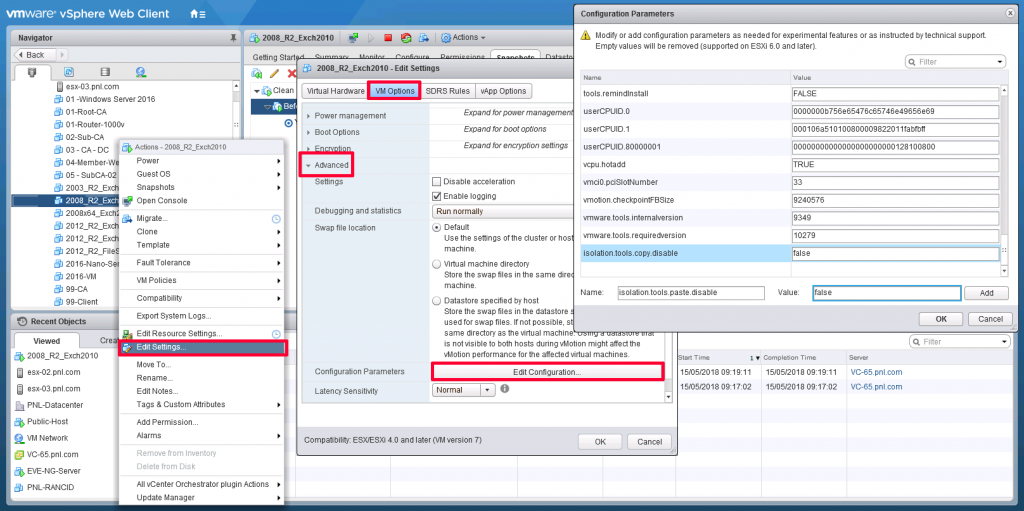
Task: Select VMs and Templates navigator tab icon
Action: (69, 72)
